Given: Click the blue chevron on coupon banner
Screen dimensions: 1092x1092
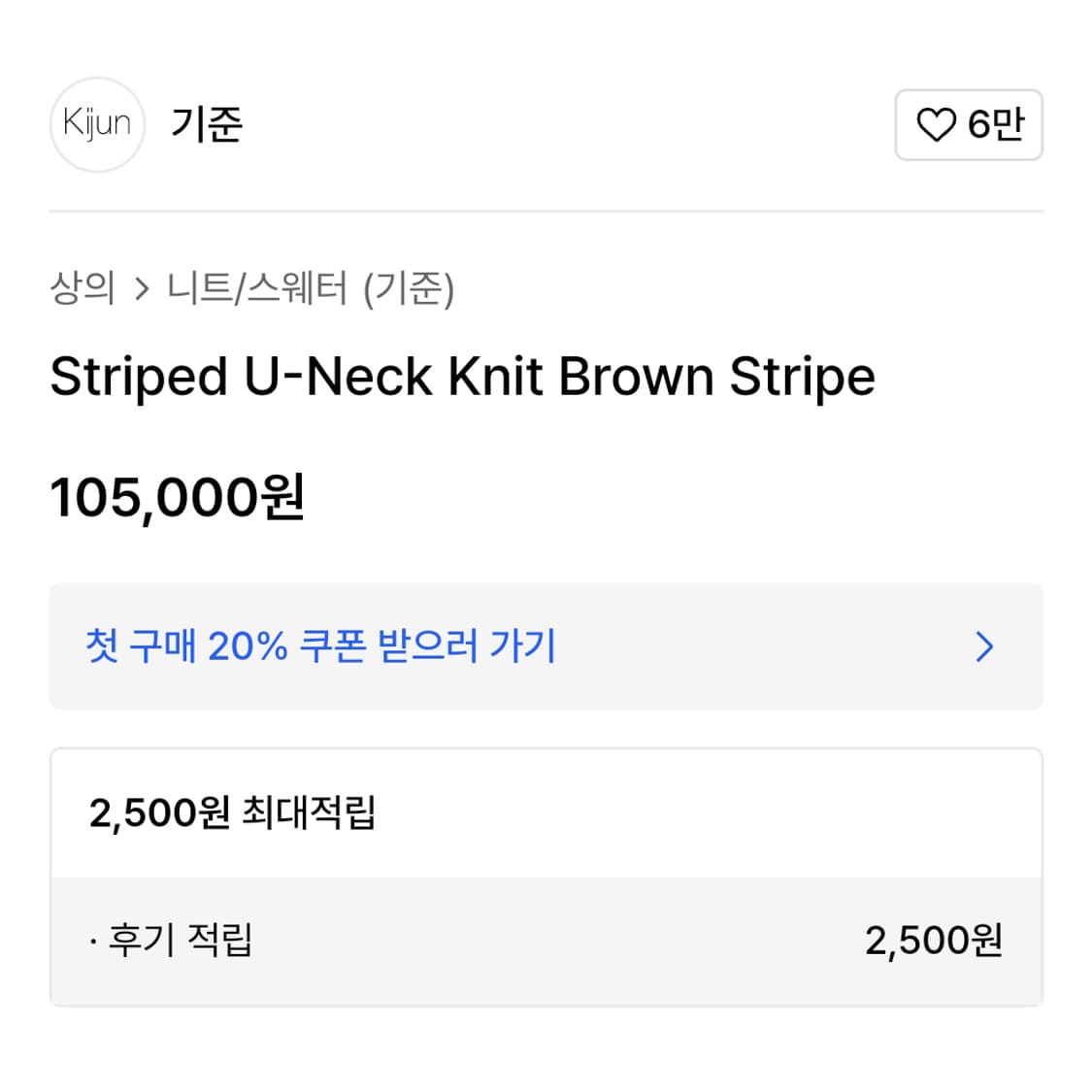Looking at the screenshot, I should tap(984, 646).
